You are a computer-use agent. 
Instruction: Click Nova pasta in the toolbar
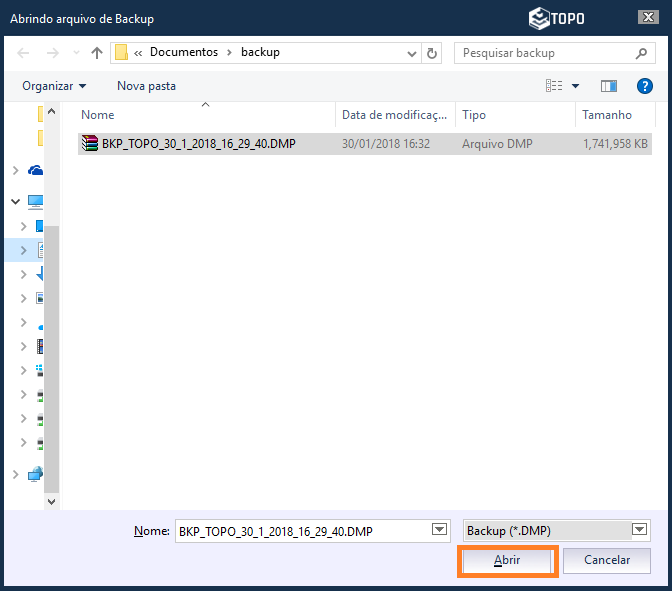(146, 86)
